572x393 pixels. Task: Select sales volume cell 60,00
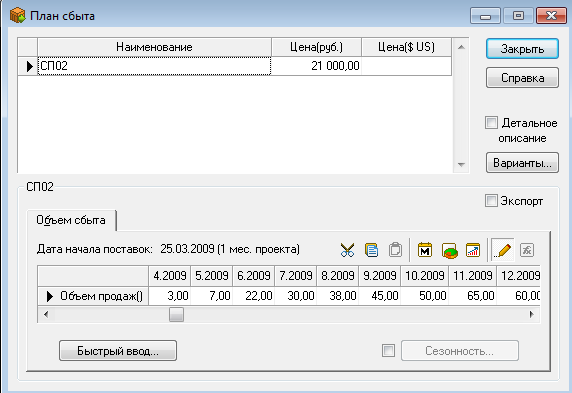pyautogui.click(x=518, y=296)
